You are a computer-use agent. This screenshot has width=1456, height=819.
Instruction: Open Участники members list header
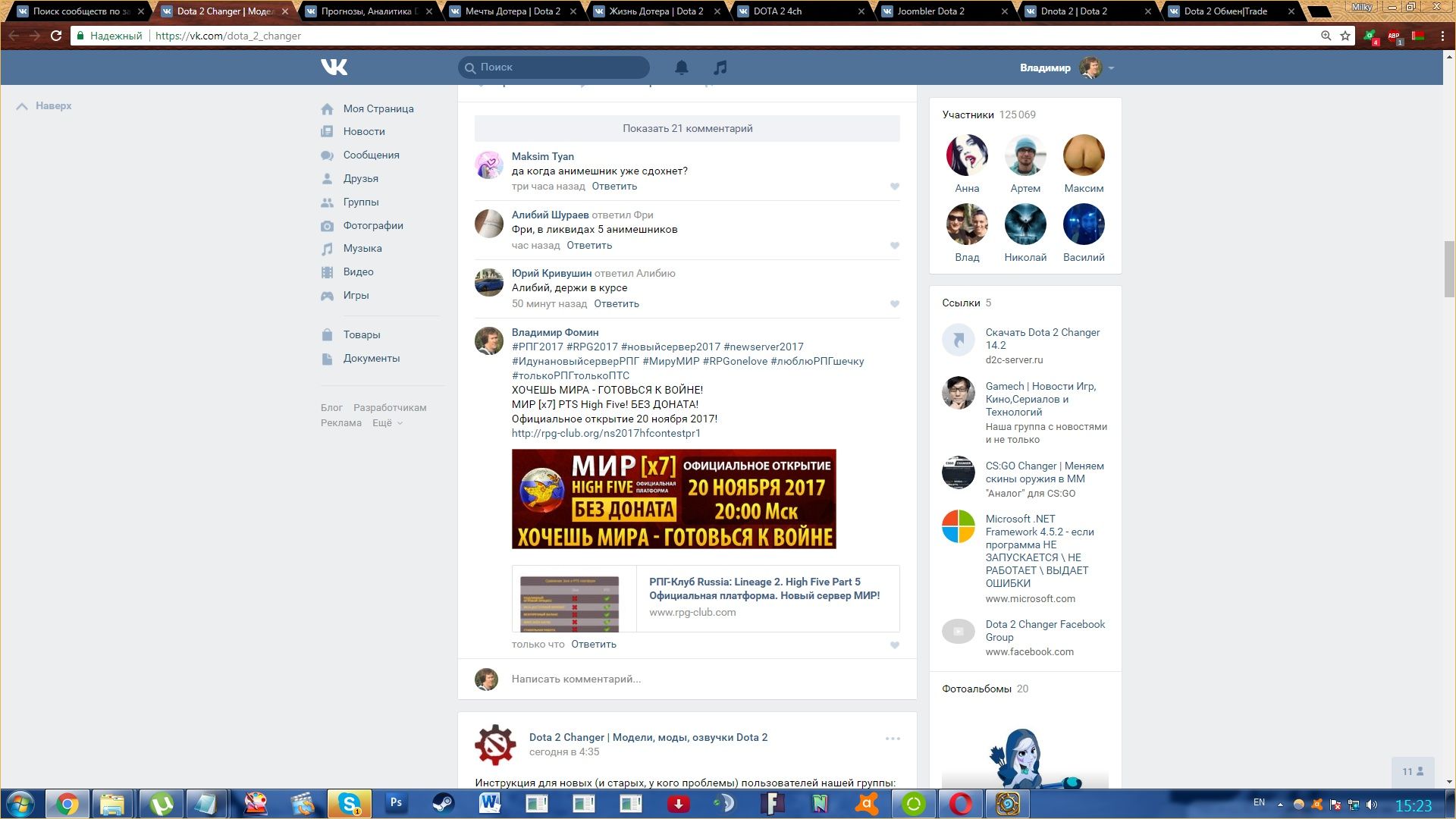click(x=989, y=115)
